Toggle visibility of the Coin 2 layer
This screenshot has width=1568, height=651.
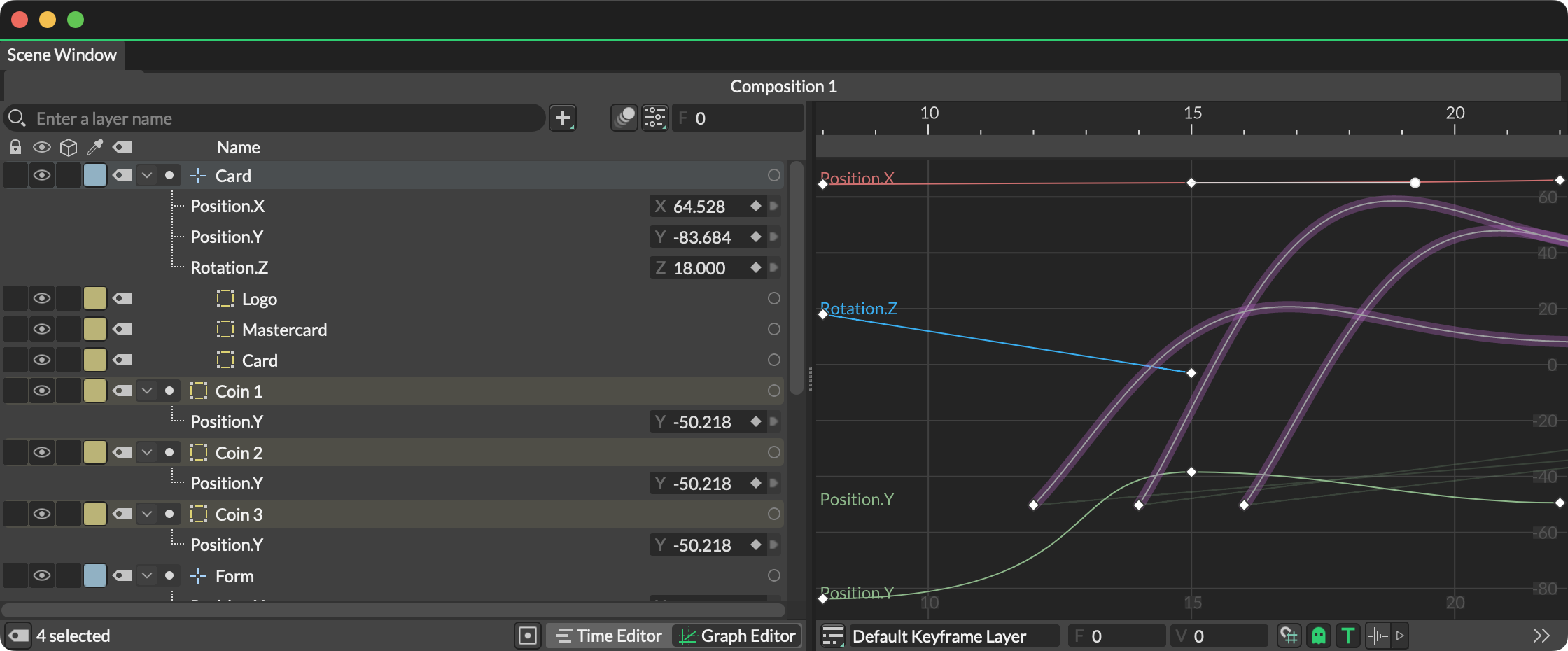[x=42, y=453]
